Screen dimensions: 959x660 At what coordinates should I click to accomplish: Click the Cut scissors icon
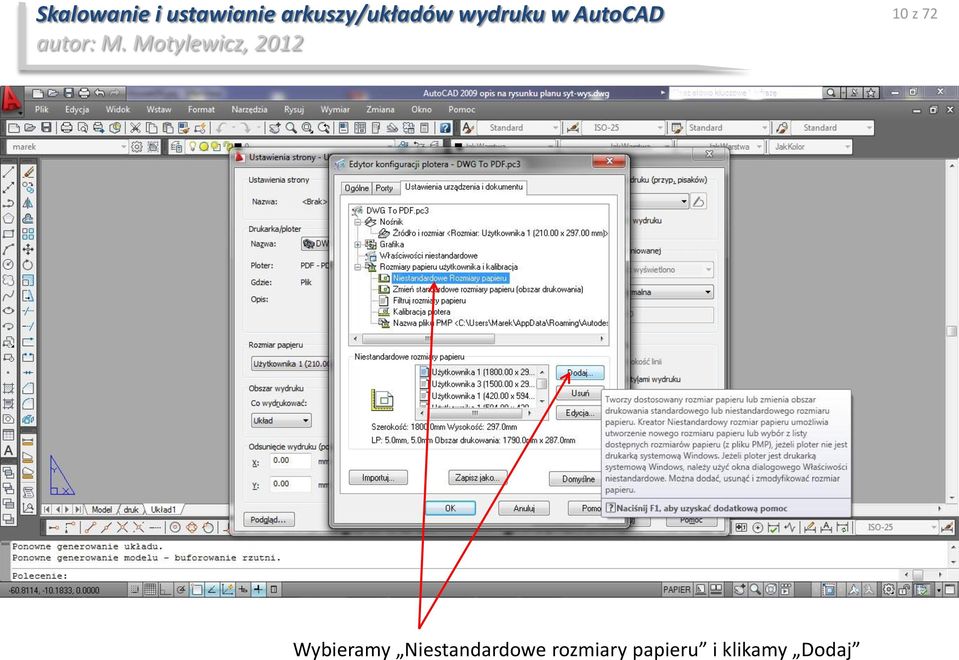135,128
